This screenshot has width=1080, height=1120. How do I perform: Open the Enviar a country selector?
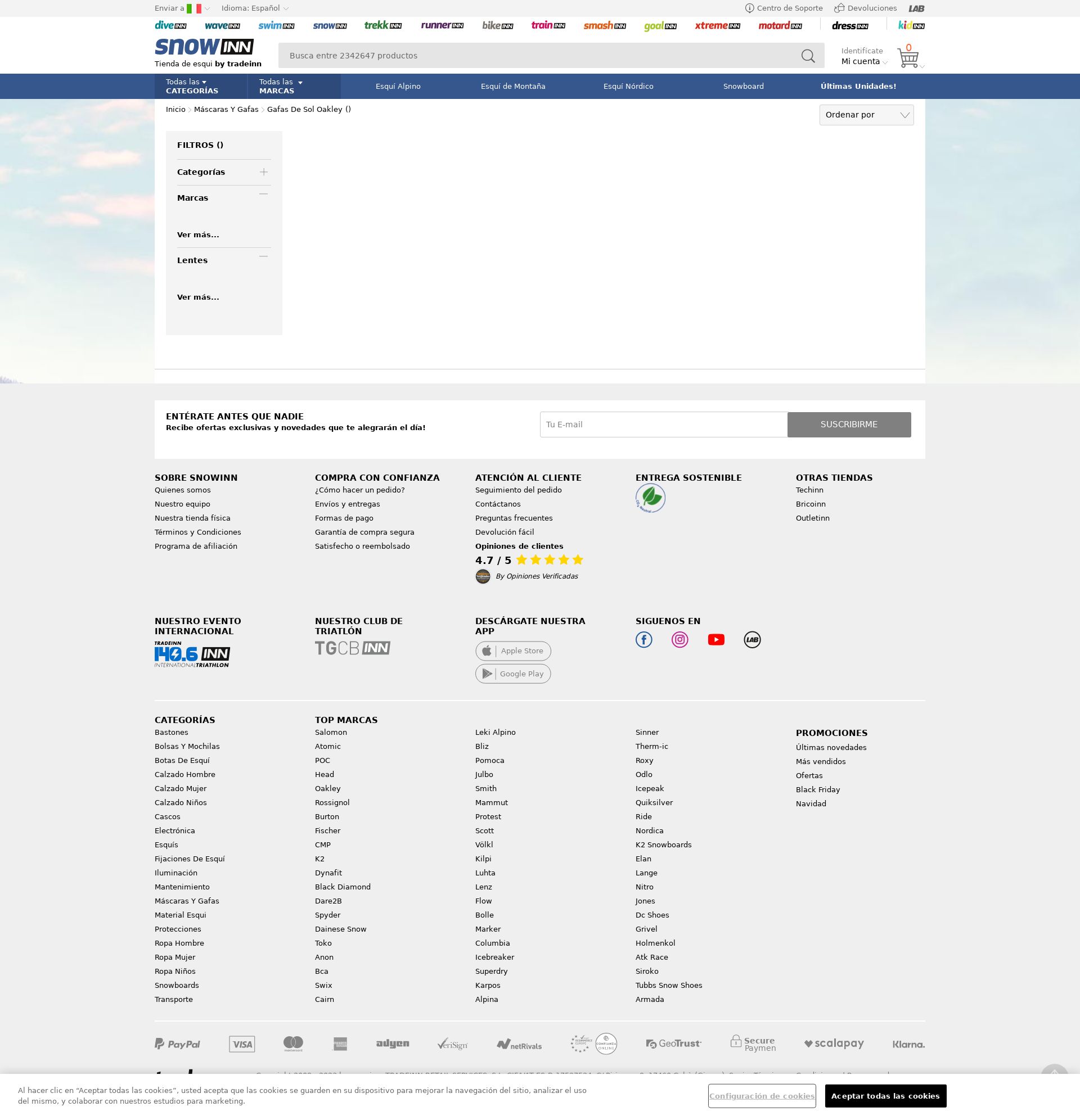pos(182,8)
